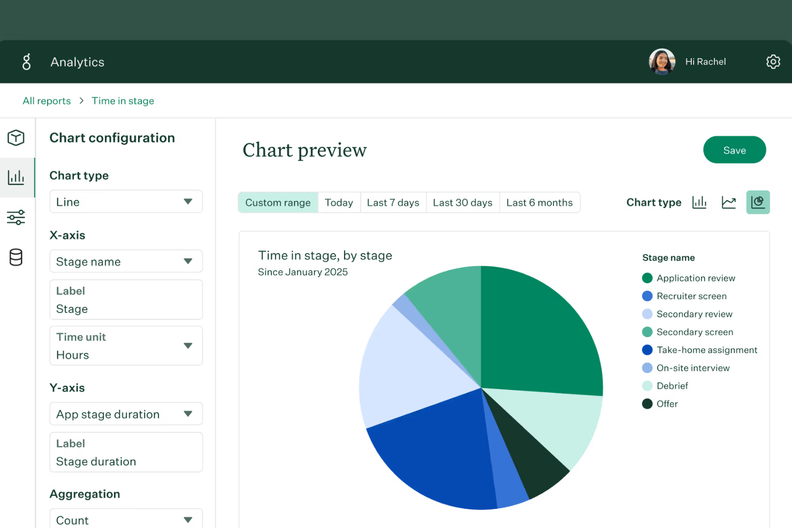Open the bar chart sidebar icon

(x=16, y=178)
